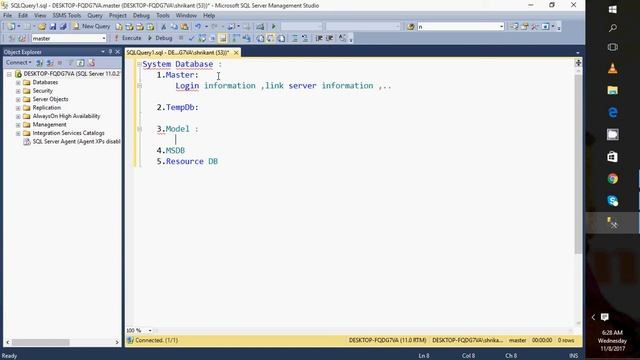Click the Find in Files icon
This screenshot has width=640, height=360.
(x=411, y=27)
